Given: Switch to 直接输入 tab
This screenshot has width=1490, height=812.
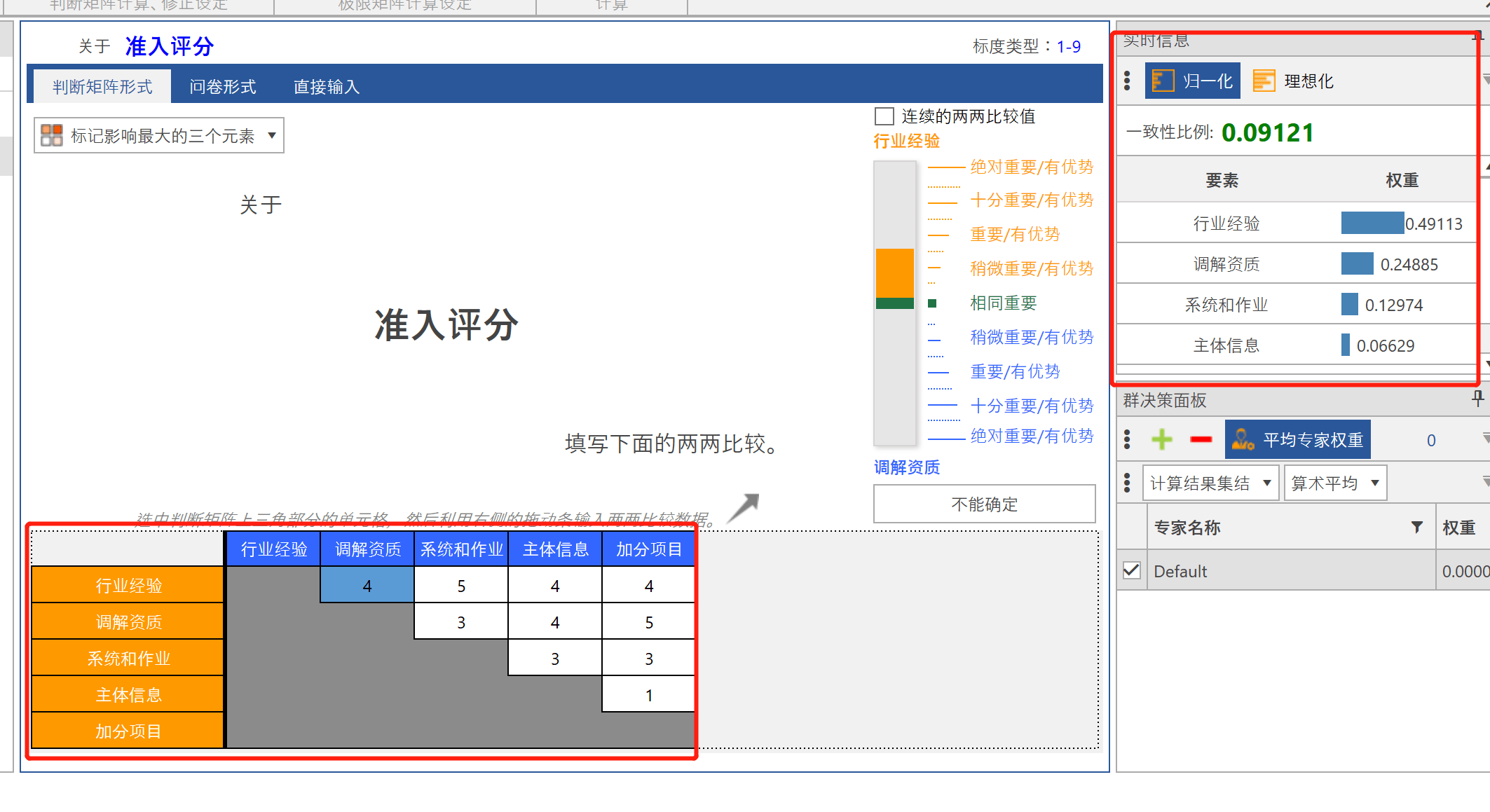Looking at the screenshot, I should click(327, 86).
